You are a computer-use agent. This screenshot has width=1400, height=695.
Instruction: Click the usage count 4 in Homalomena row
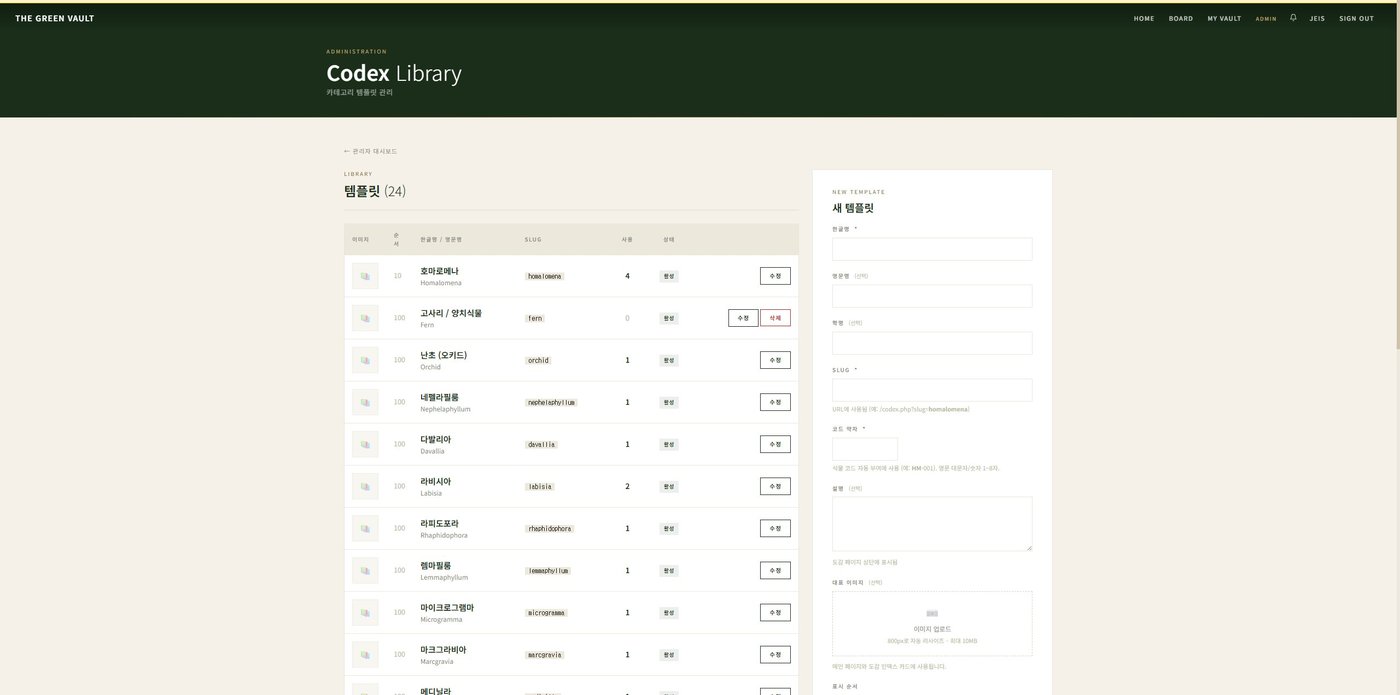[x=628, y=276]
